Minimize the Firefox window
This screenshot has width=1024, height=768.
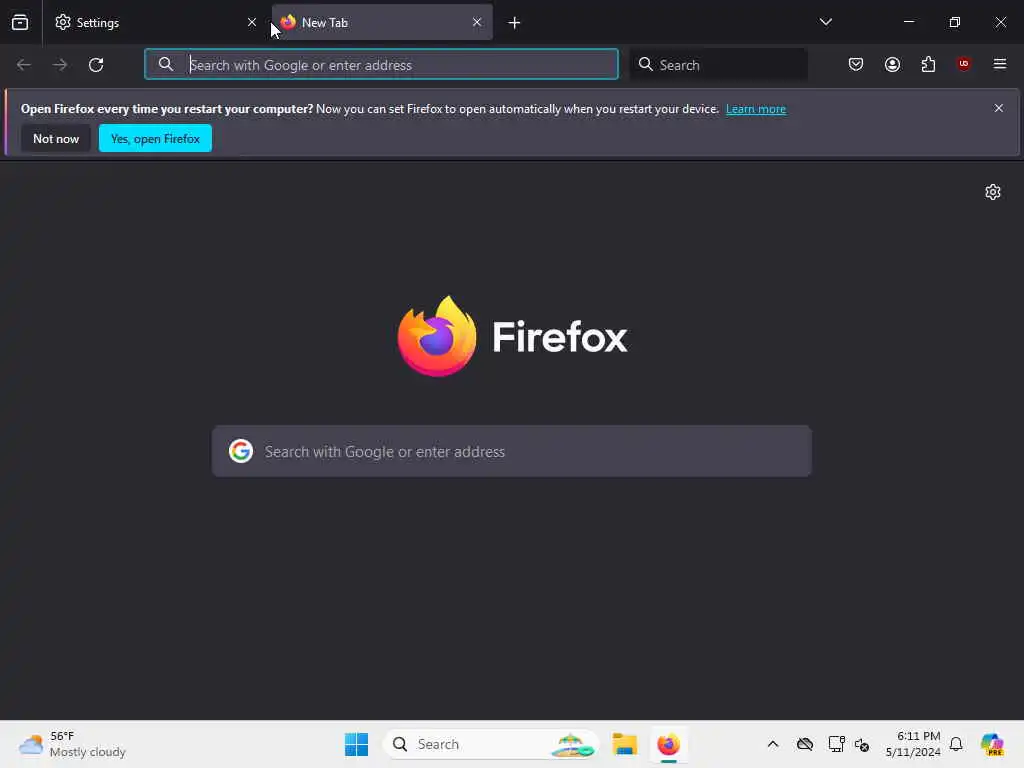click(908, 22)
